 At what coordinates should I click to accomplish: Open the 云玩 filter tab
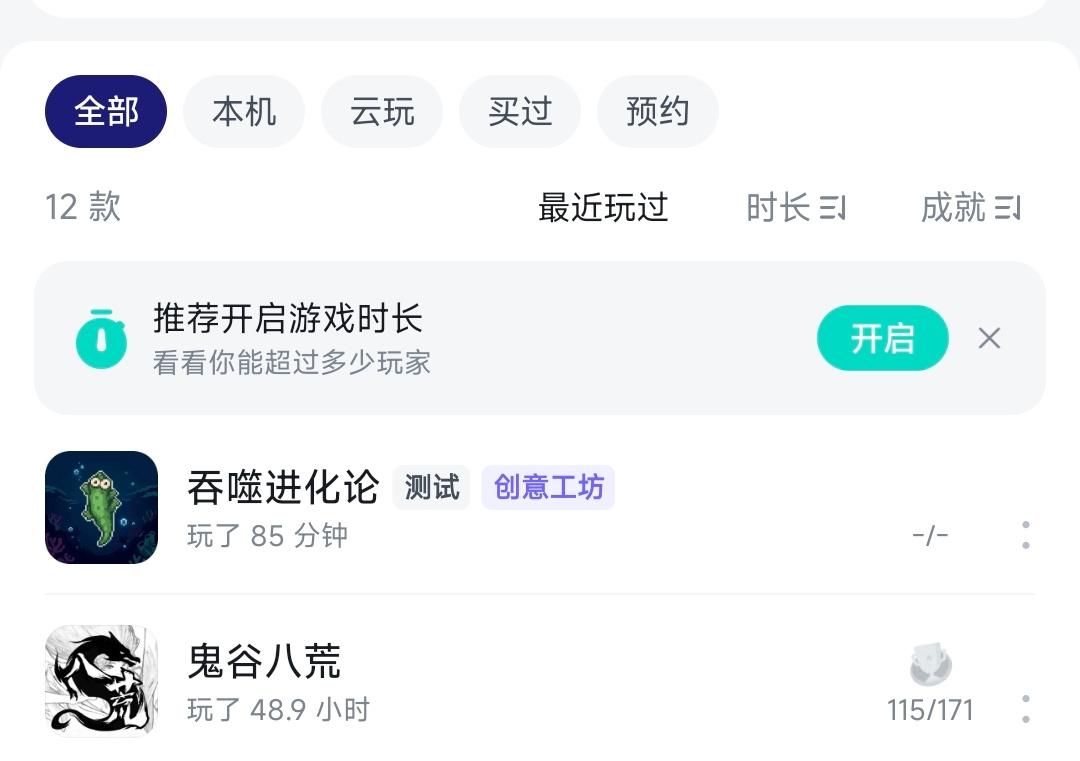382,112
